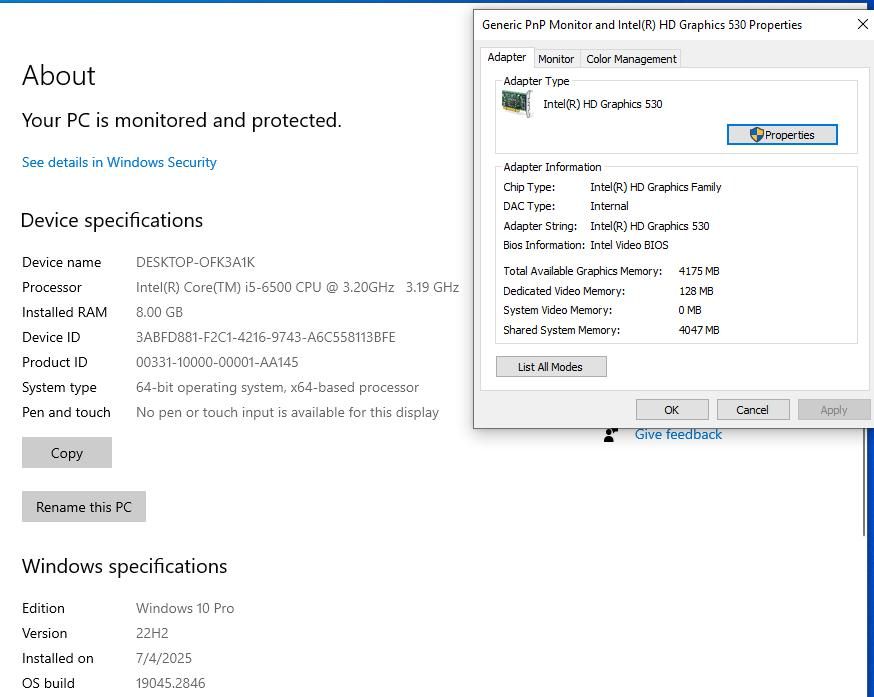Select the Adapter tab
The width and height of the screenshot is (874, 697).
tap(507, 57)
